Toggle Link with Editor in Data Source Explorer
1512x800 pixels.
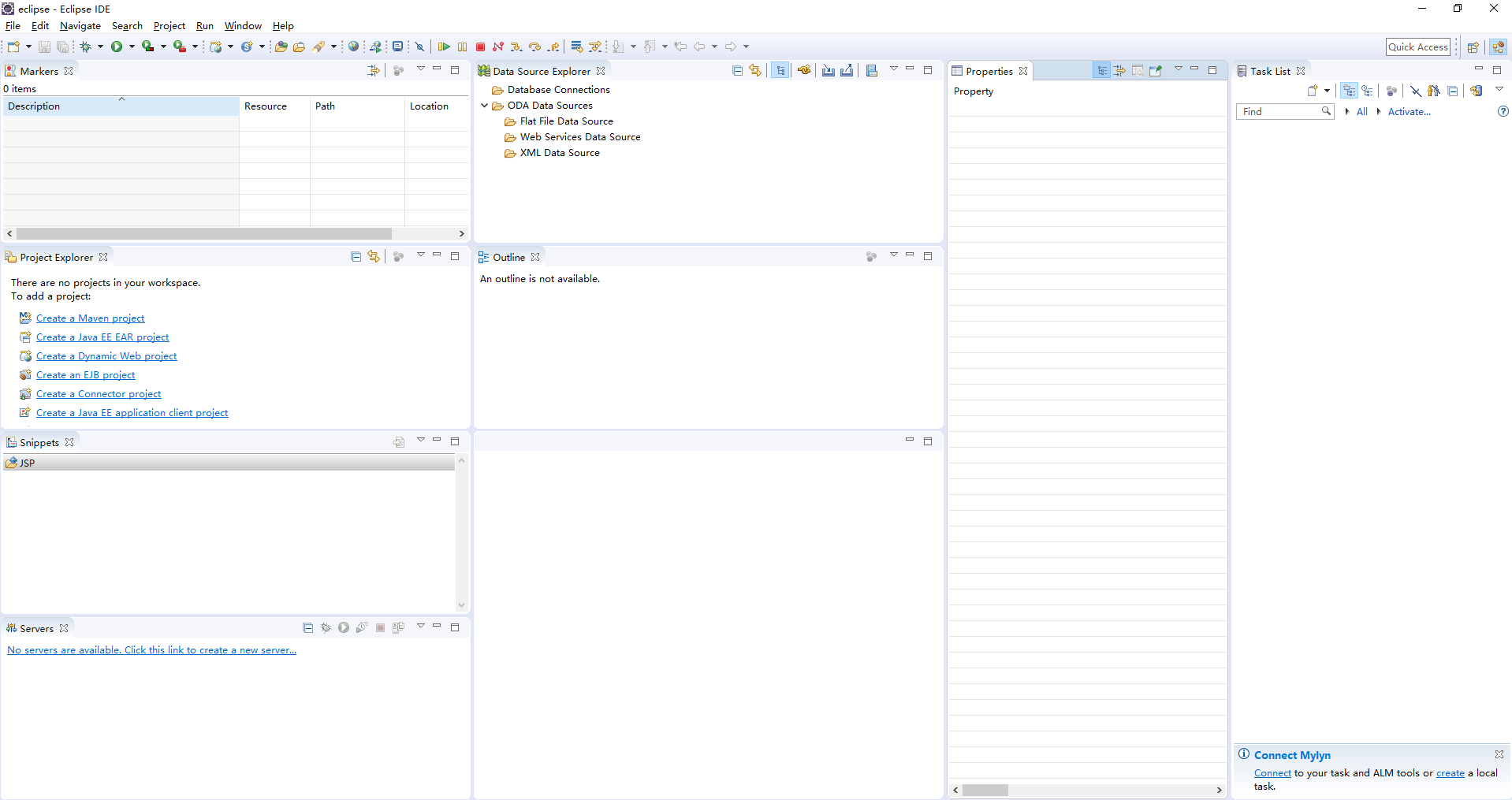click(755, 71)
